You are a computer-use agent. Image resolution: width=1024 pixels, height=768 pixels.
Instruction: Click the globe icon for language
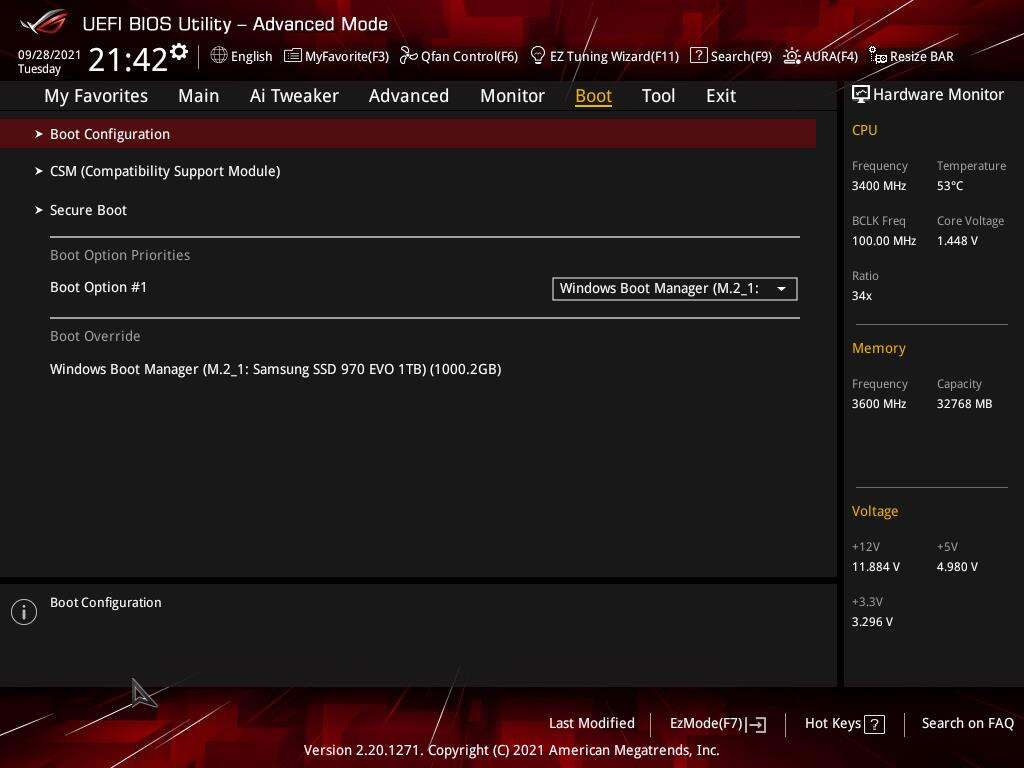point(219,56)
